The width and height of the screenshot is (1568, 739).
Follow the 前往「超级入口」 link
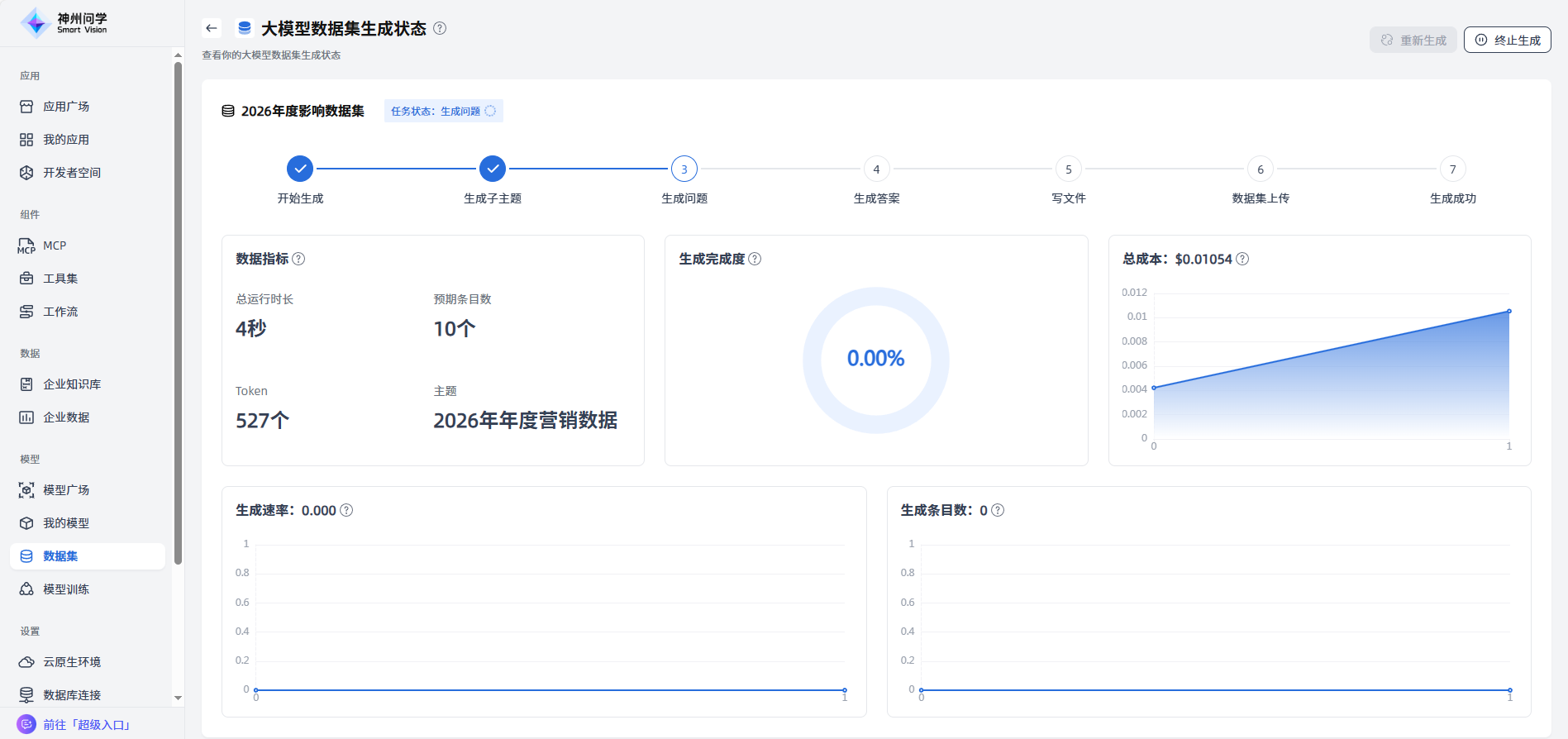point(87,725)
